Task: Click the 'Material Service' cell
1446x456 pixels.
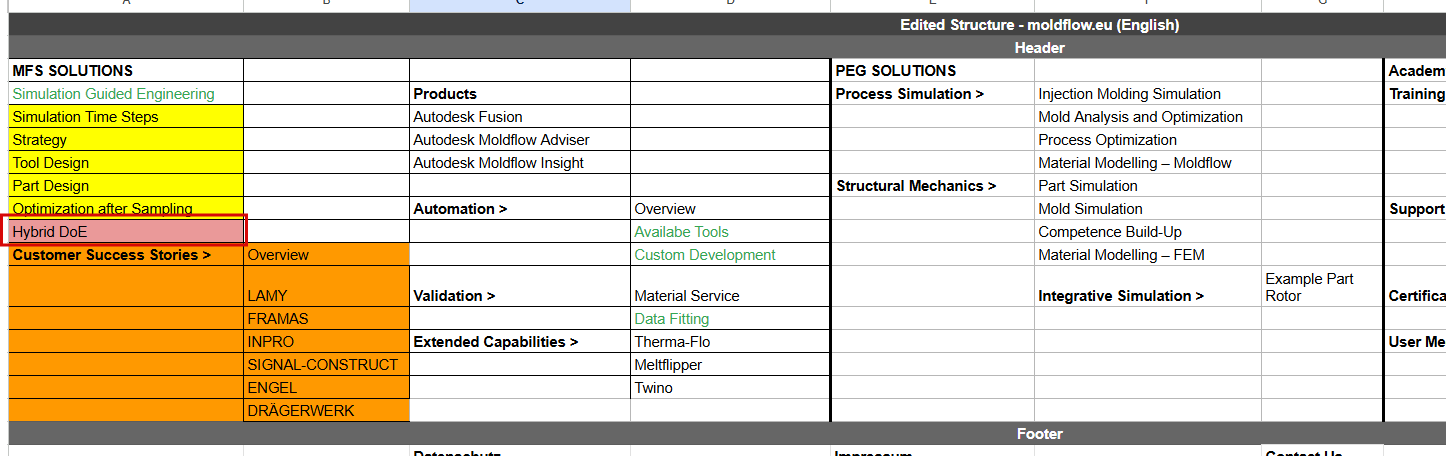Action: 730,287
